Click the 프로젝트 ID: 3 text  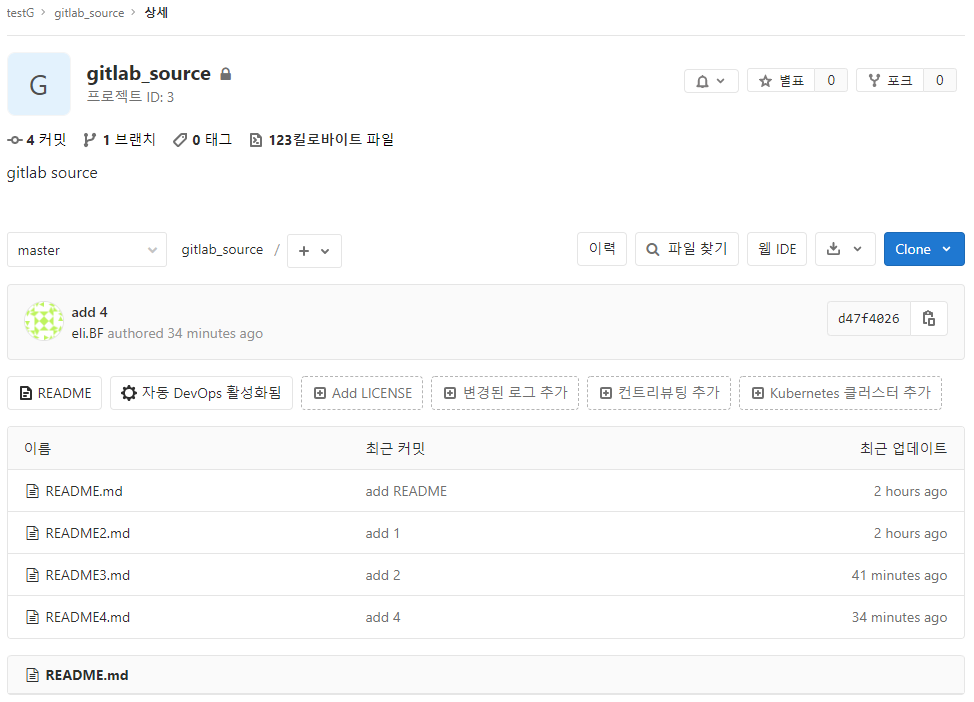coord(130,97)
